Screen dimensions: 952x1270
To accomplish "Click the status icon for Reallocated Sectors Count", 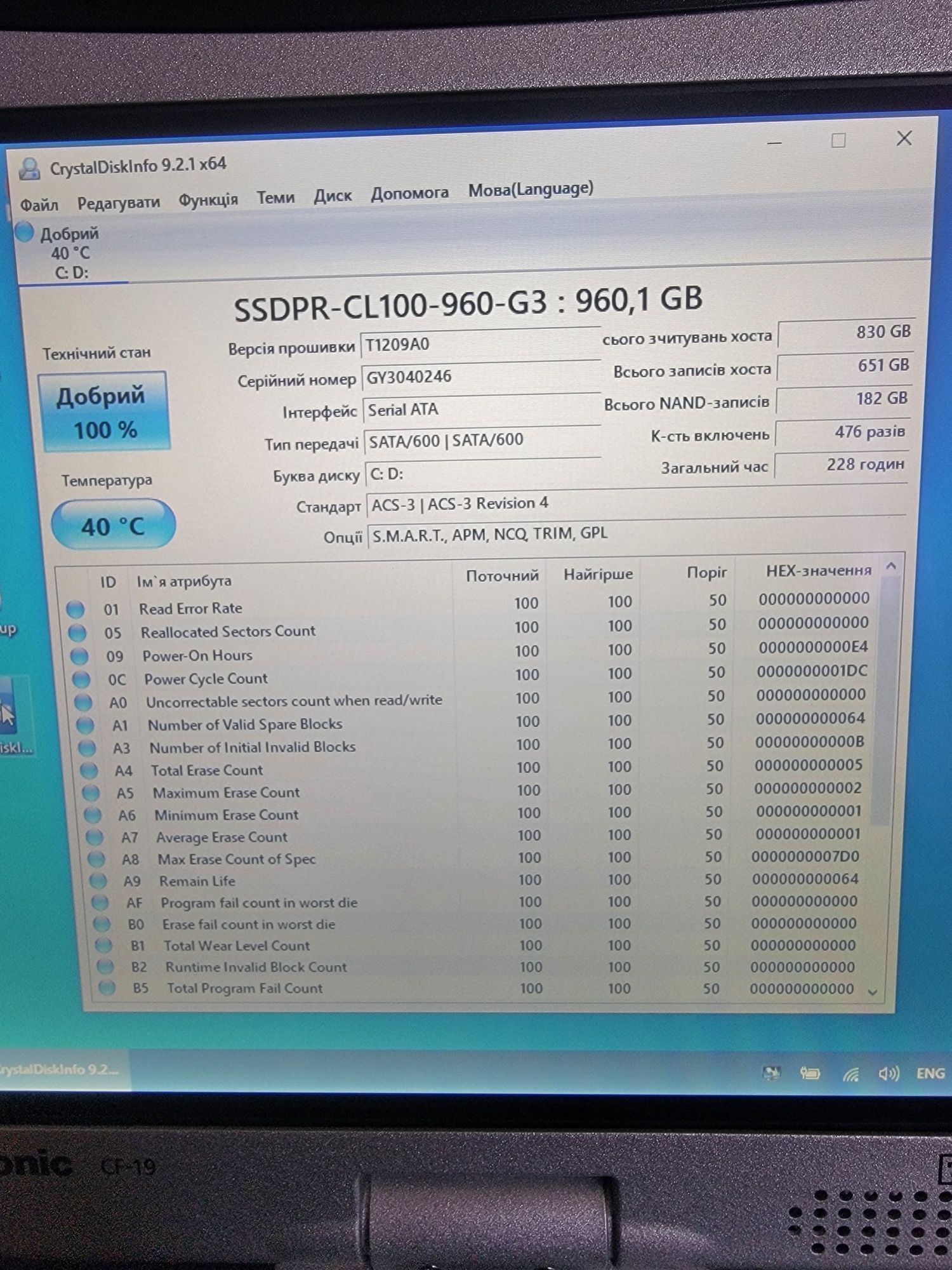I will (x=77, y=633).
